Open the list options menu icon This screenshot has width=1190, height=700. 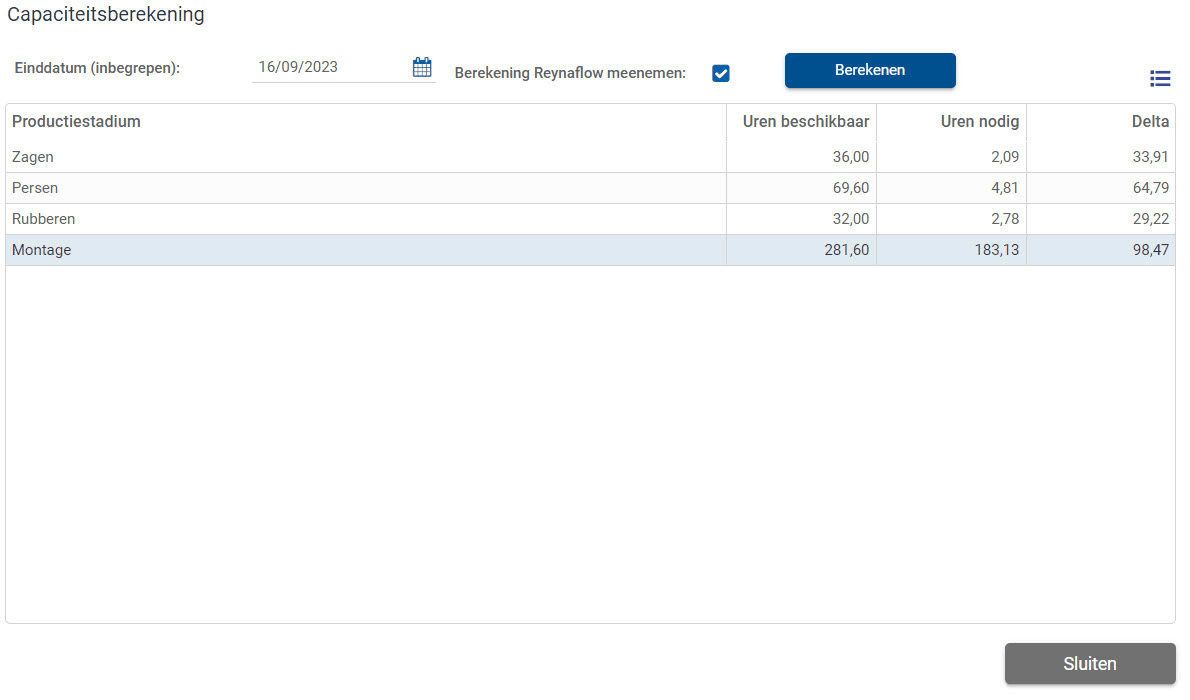click(x=1160, y=78)
